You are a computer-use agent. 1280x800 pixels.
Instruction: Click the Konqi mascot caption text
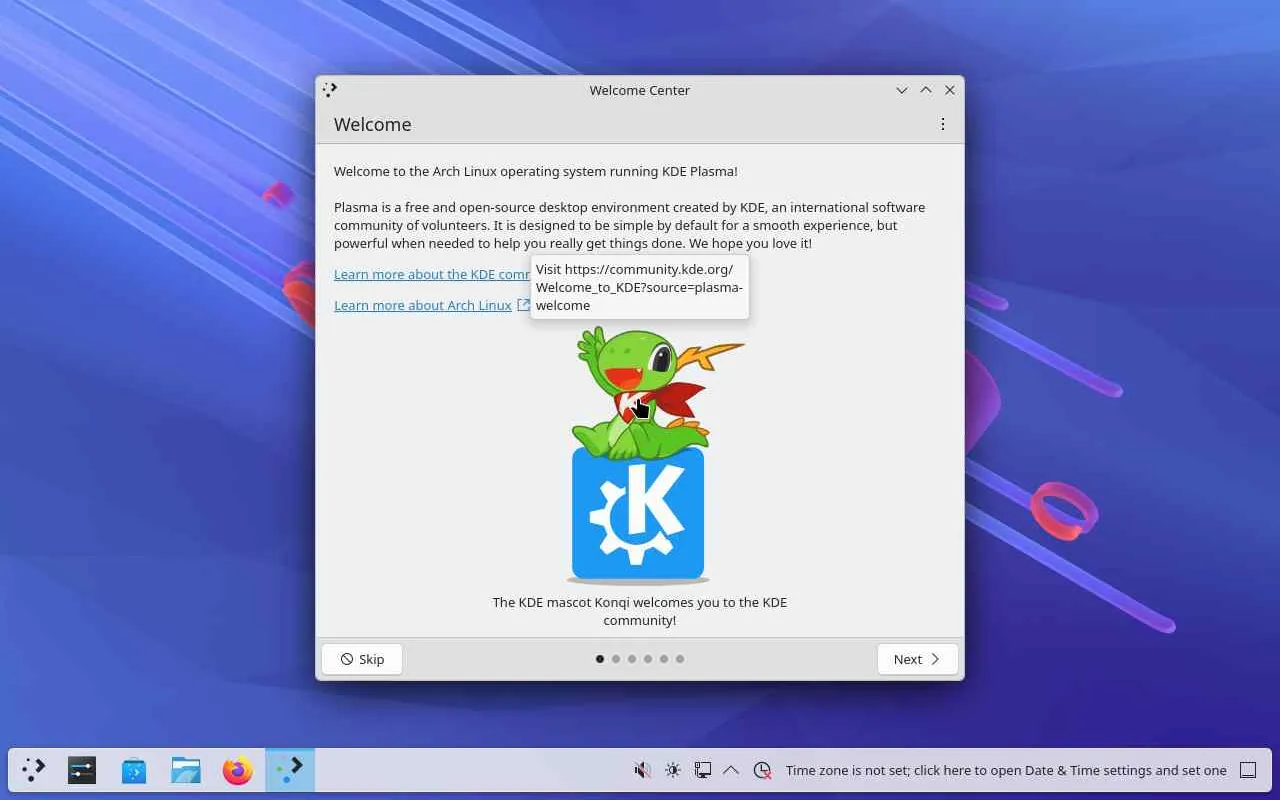coord(640,611)
